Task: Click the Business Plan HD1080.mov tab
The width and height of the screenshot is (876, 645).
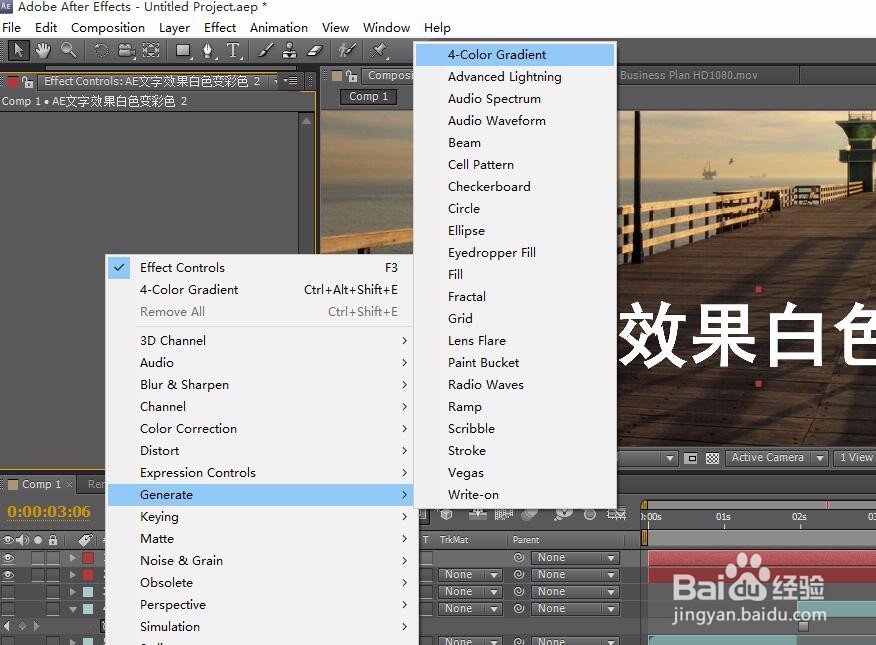Action: (689, 75)
